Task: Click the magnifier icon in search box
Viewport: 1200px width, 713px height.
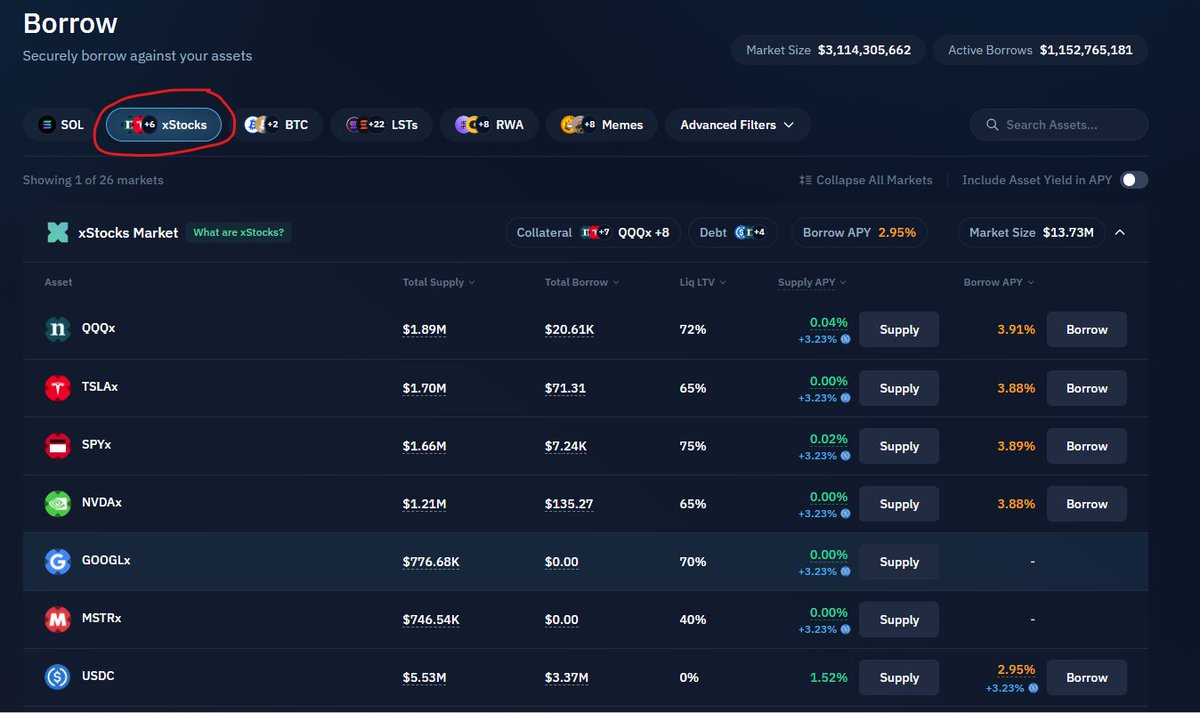Action: coord(992,125)
